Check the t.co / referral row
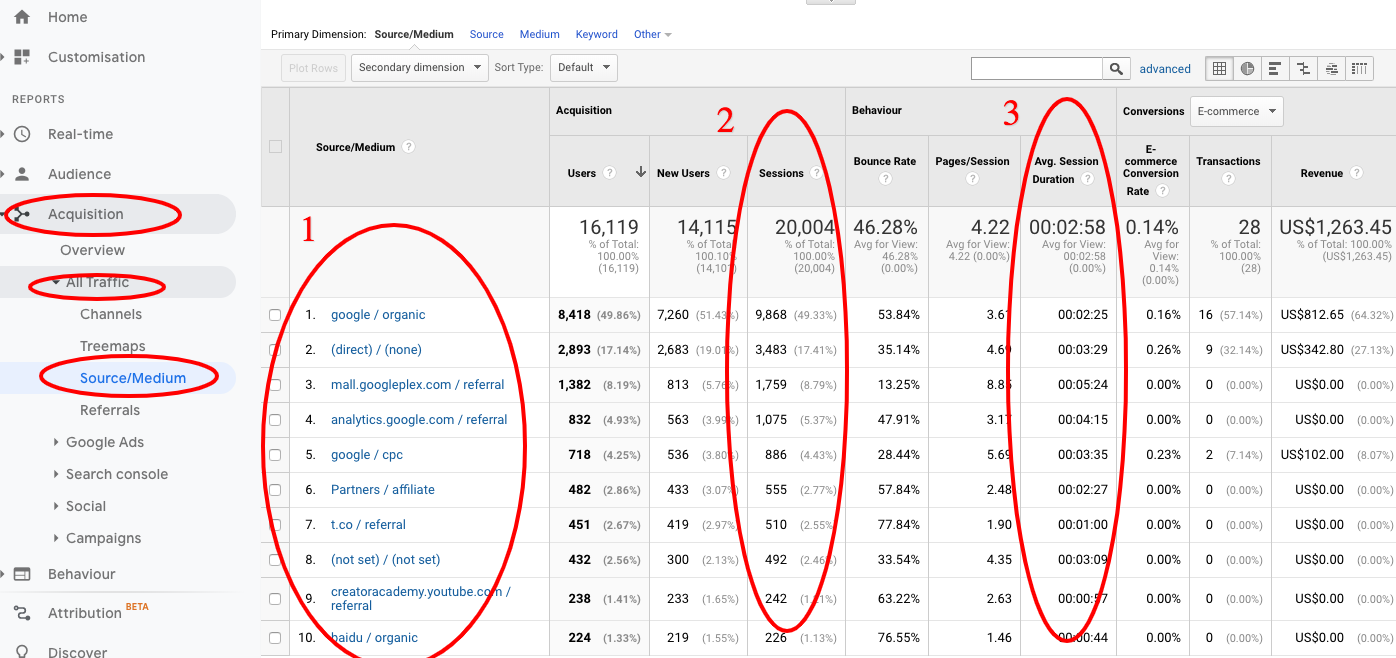The height and width of the screenshot is (658, 1396). coord(275,525)
